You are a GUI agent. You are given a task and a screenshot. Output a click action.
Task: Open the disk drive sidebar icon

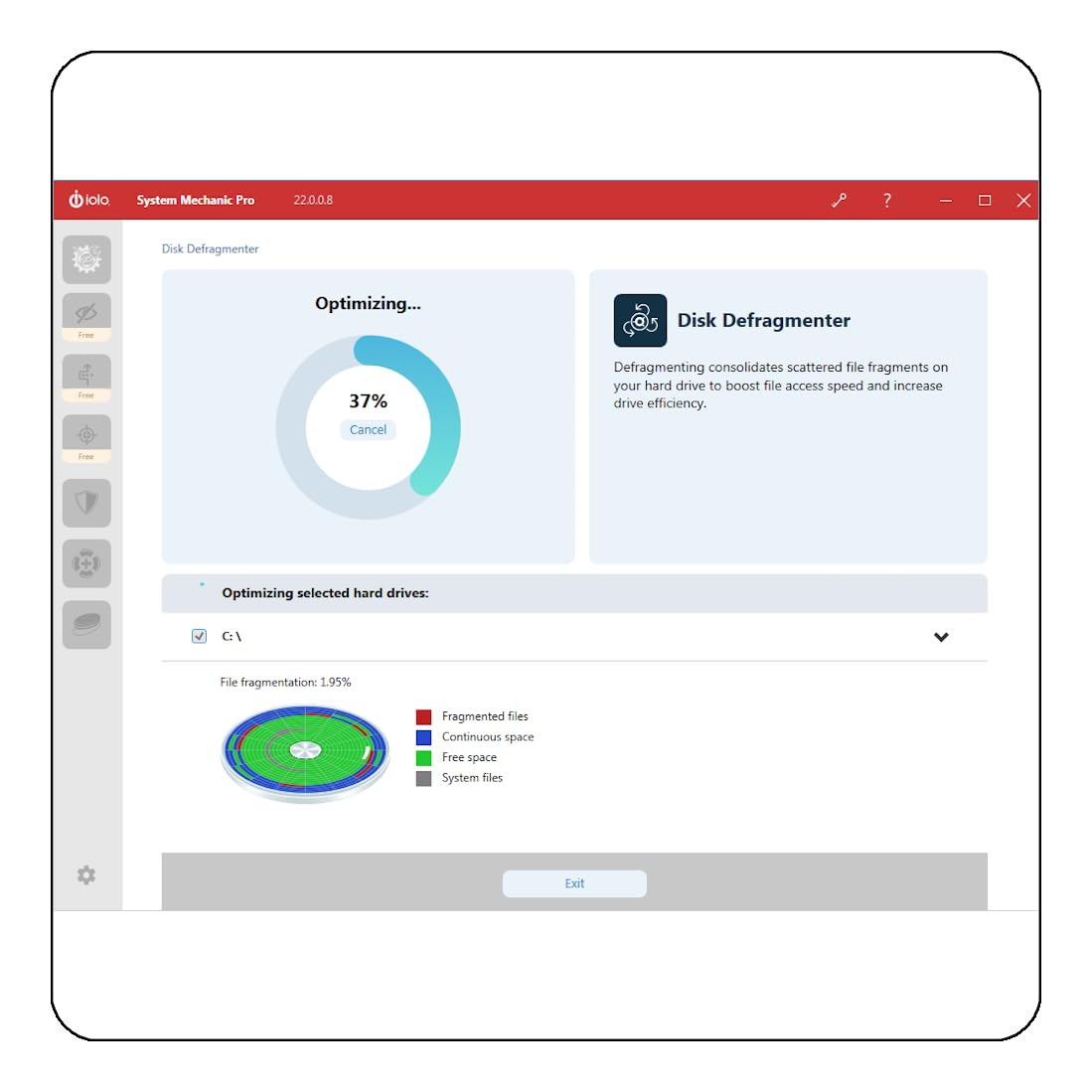click(x=86, y=624)
